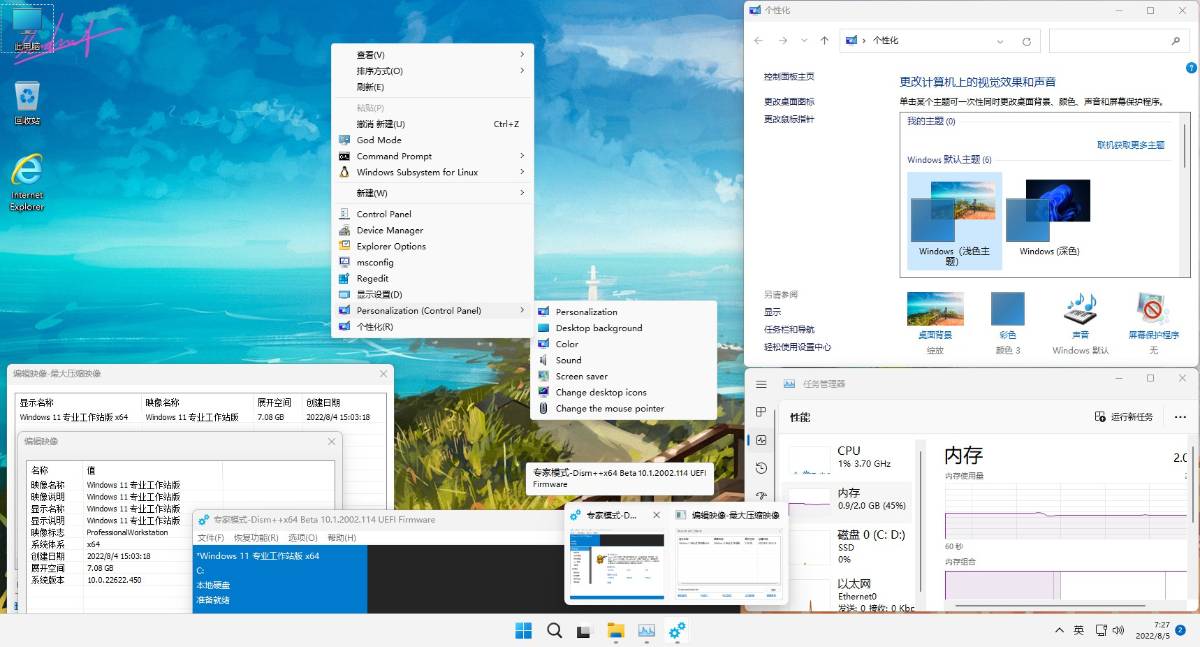Select the 此电脑 desktop icon

[x=27, y=29]
